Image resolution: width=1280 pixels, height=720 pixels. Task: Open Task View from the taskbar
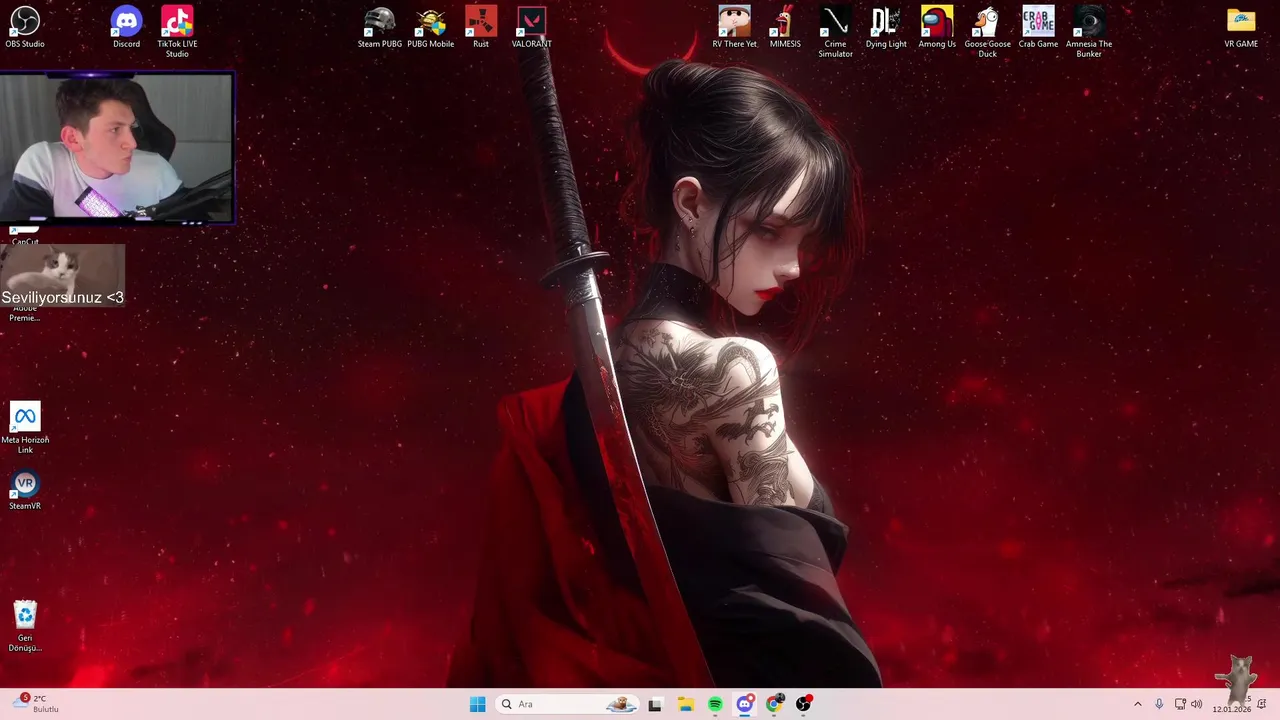coord(655,704)
